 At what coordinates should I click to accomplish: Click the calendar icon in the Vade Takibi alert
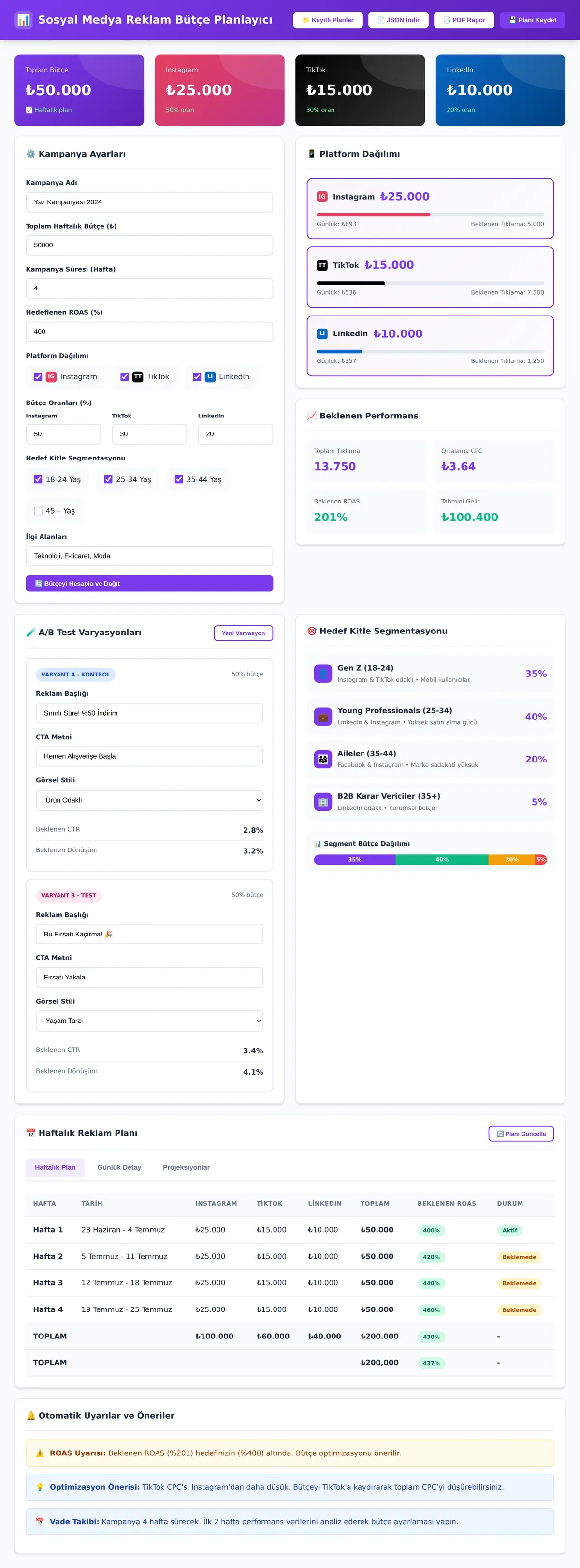pyautogui.click(x=40, y=1521)
